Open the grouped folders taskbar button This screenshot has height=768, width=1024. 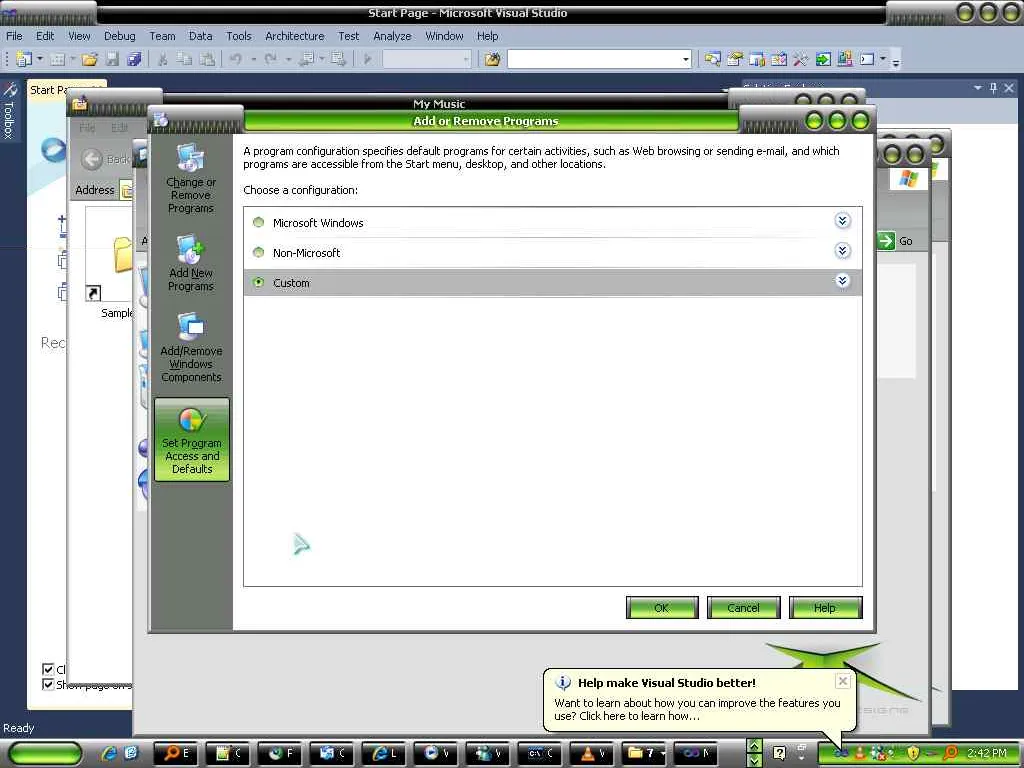pyautogui.click(x=645, y=753)
